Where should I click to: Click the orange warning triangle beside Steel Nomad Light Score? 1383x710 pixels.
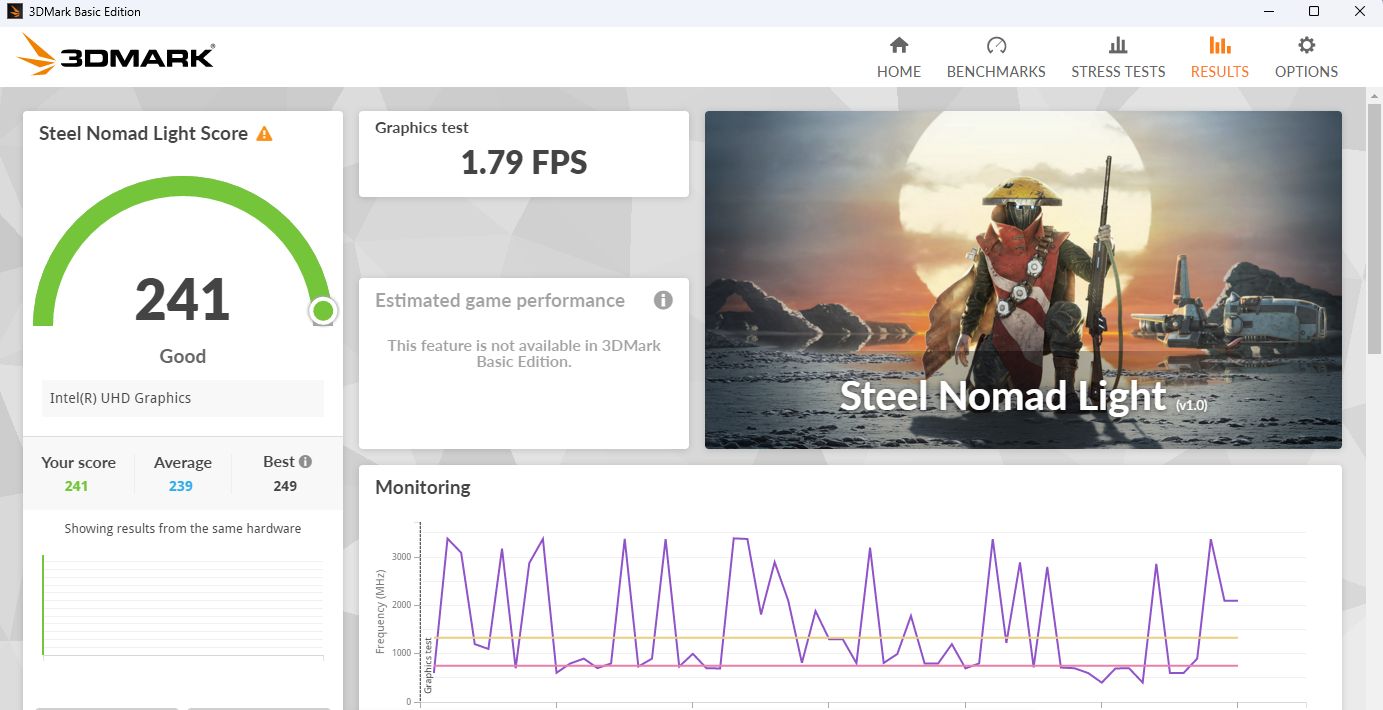pyautogui.click(x=264, y=133)
